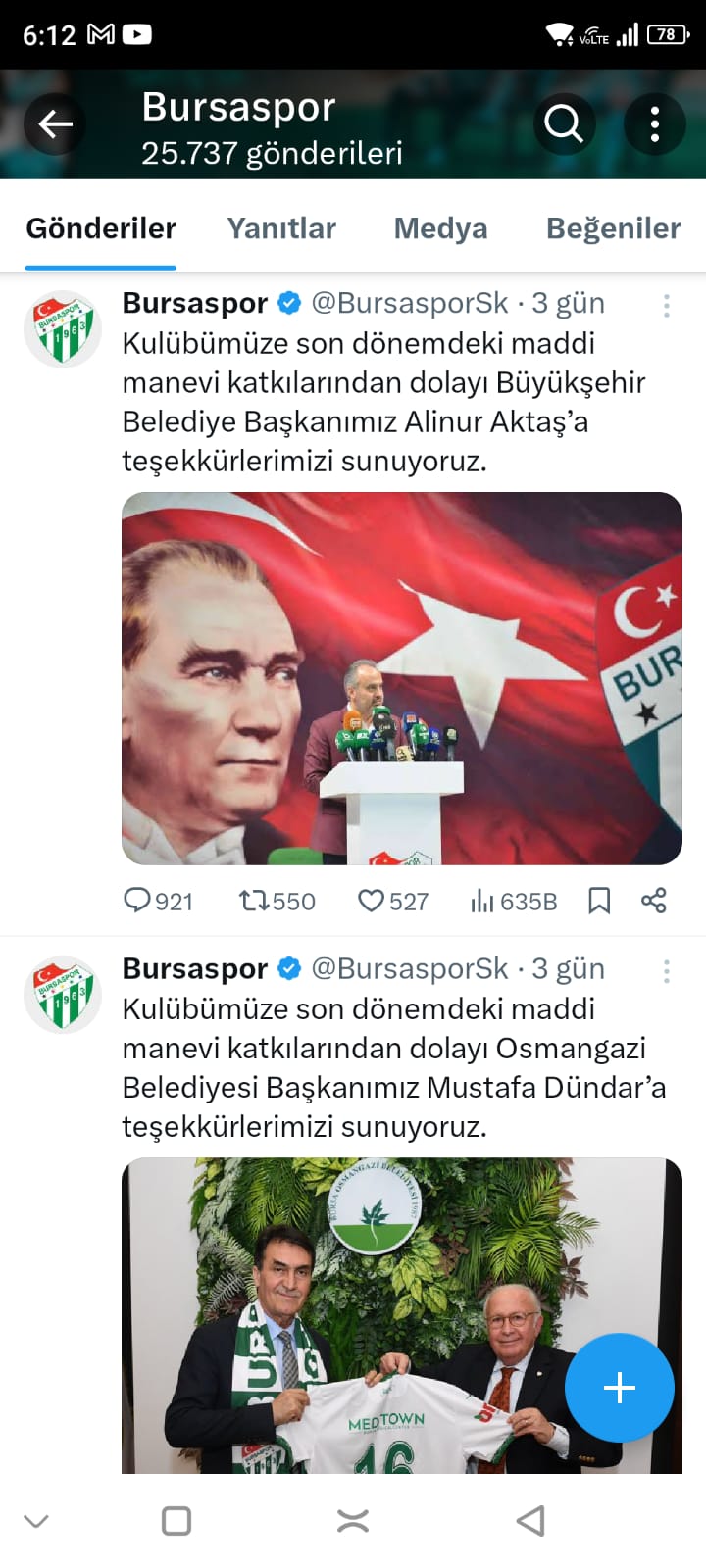706x1568 pixels.
Task: Switch to the Medya tab
Action: coord(440,228)
